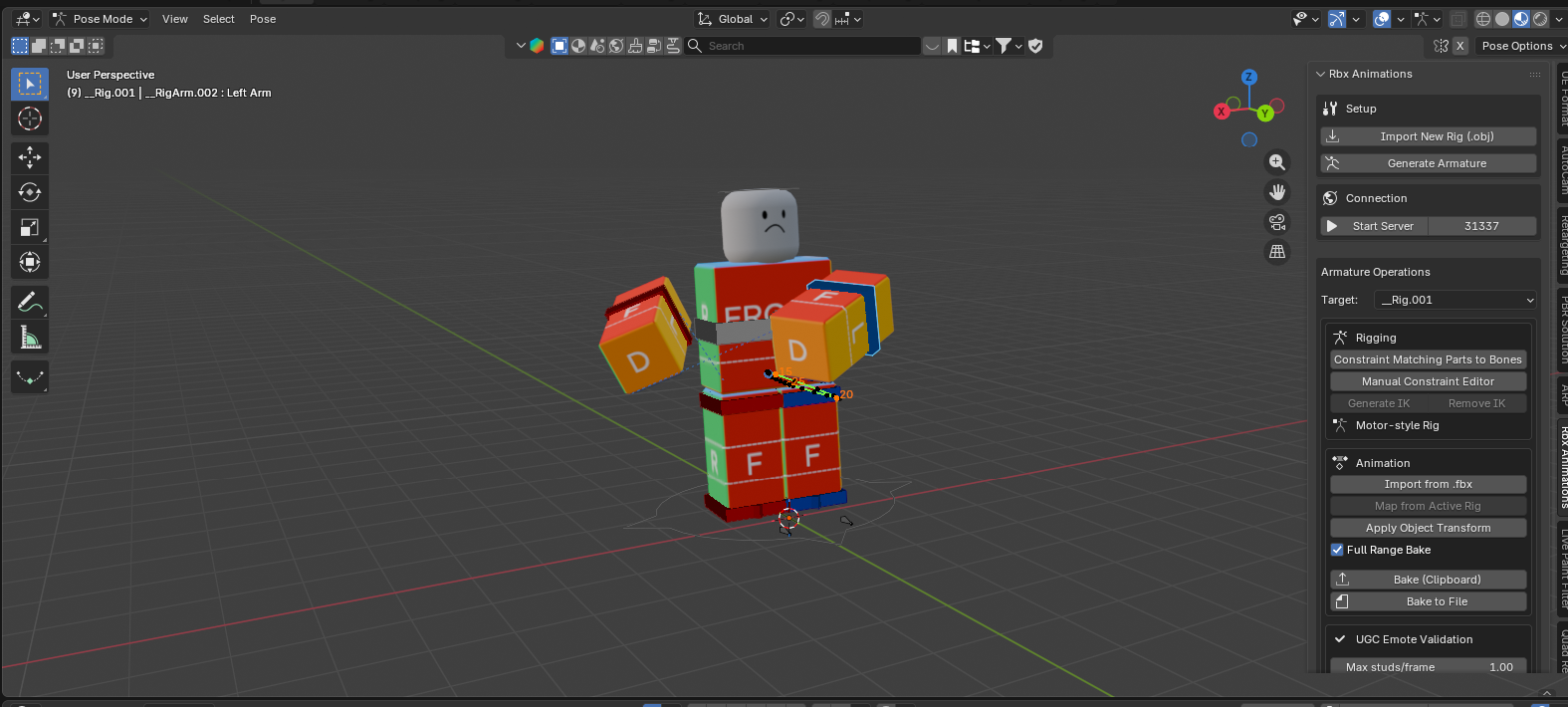The height and width of the screenshot is (707, 1568).
Task: Adjust Max studs/frame value field
Action: pos(1428,666)
